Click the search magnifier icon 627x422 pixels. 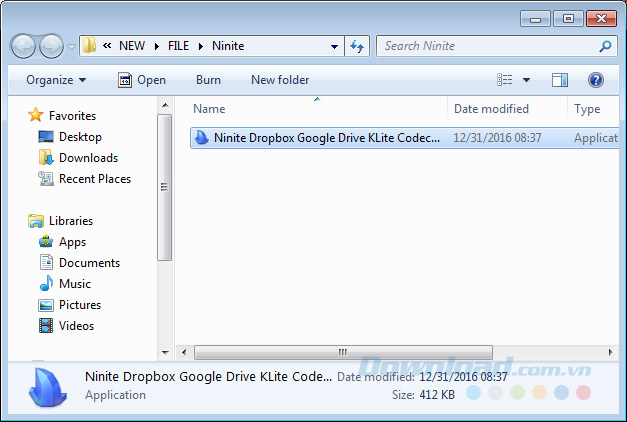click(x=605, y=46)
